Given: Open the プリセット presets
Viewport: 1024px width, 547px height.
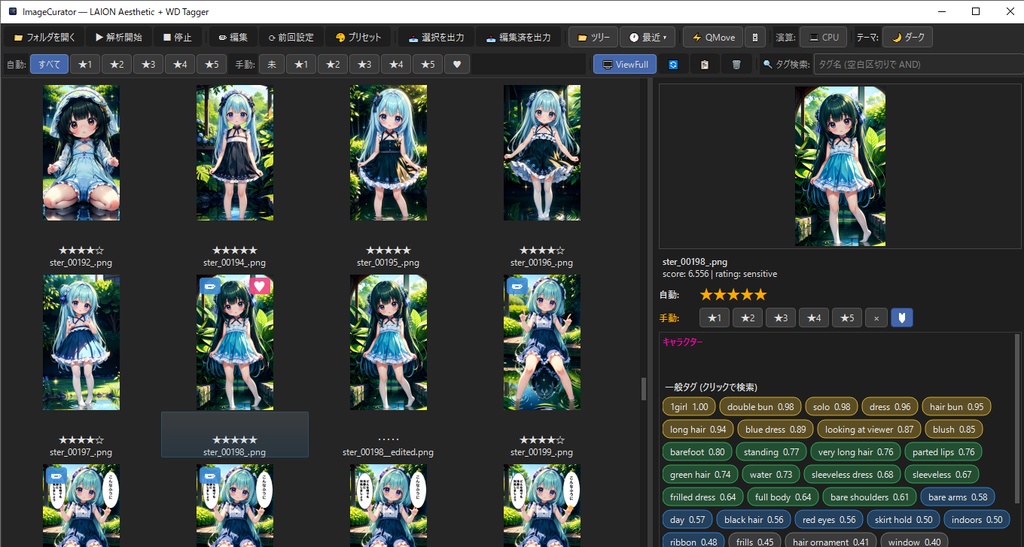Looking at the screenshot, I should click(358, 37).
